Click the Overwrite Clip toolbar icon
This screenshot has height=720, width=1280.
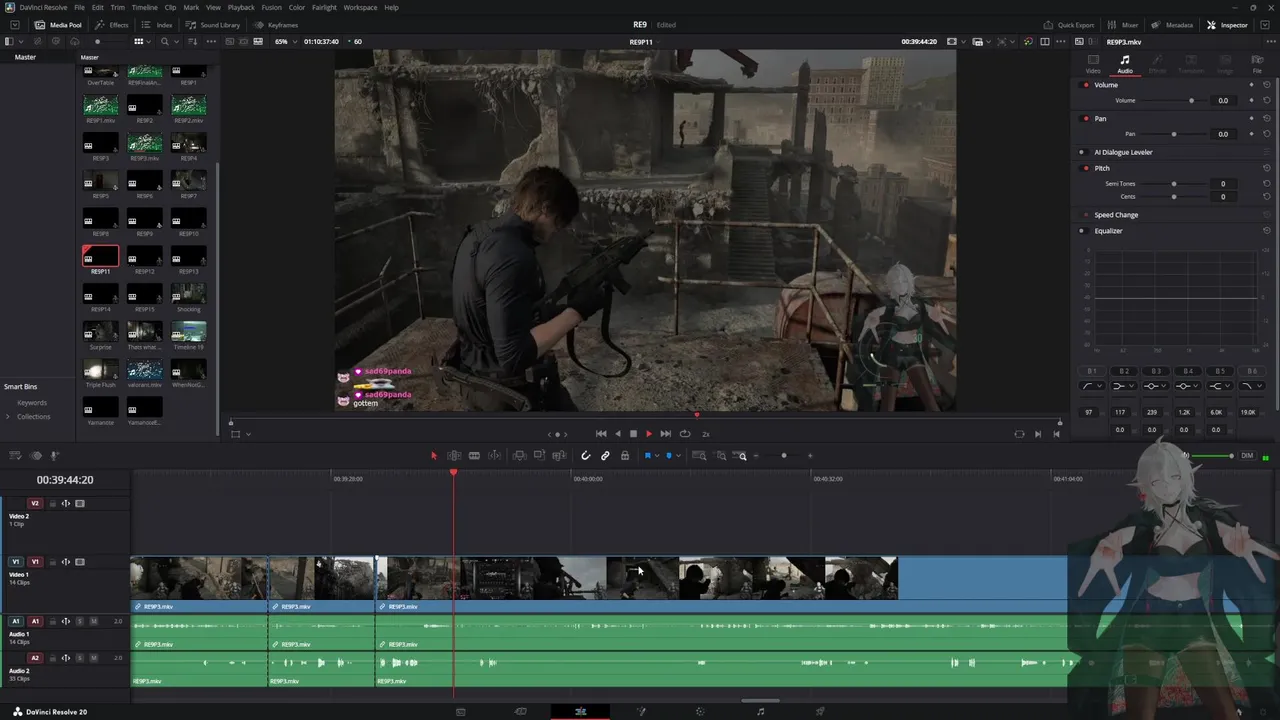point(539,456)
